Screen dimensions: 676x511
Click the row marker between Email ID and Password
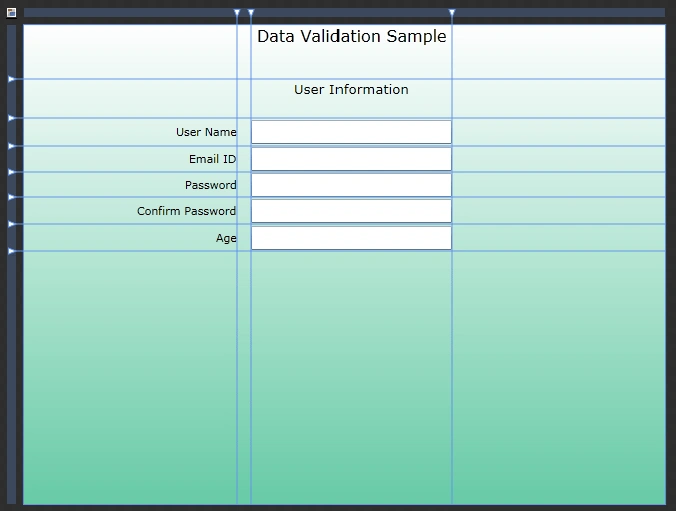coord(12,172)
